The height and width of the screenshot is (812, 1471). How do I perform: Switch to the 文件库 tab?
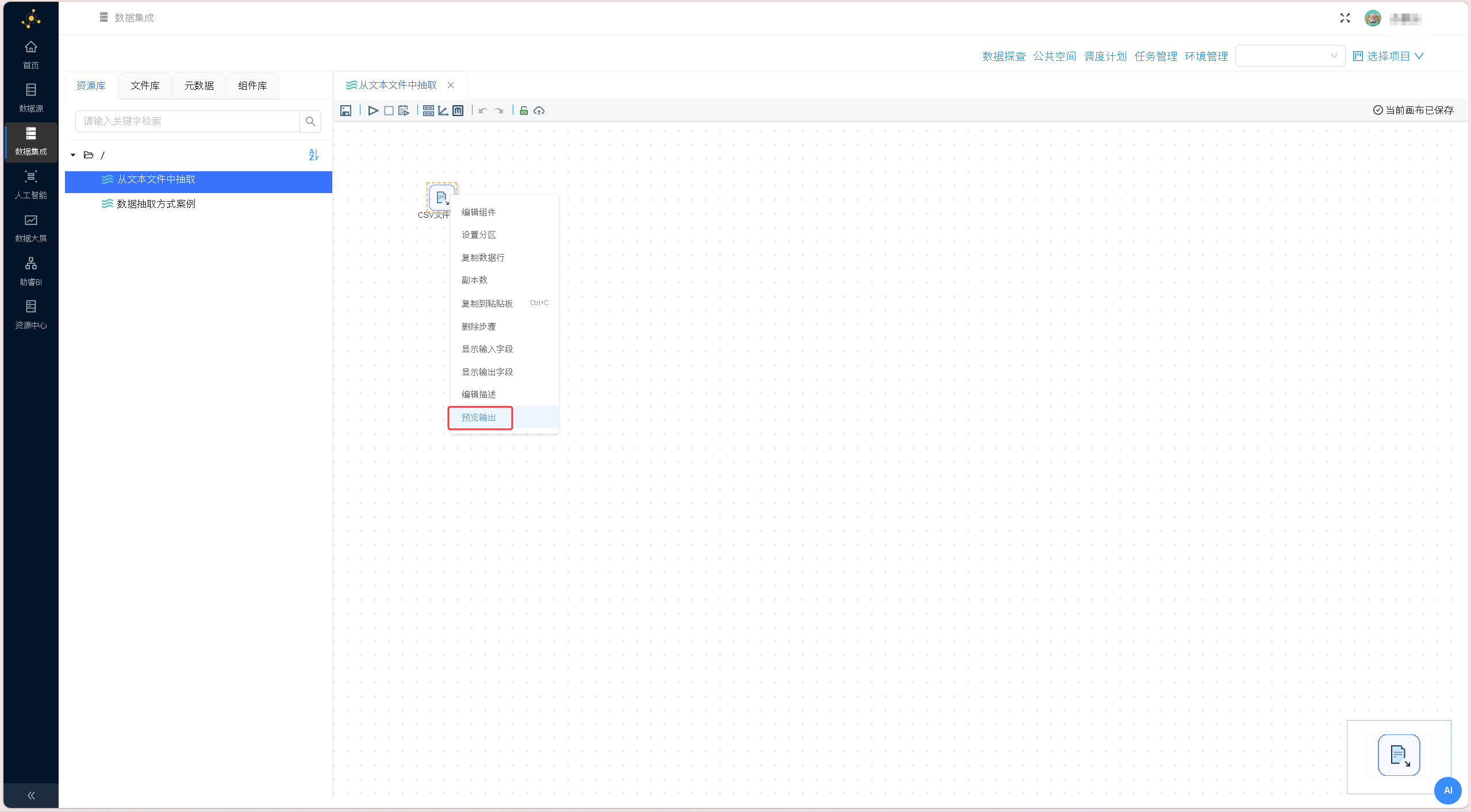[x=145, y=86]
